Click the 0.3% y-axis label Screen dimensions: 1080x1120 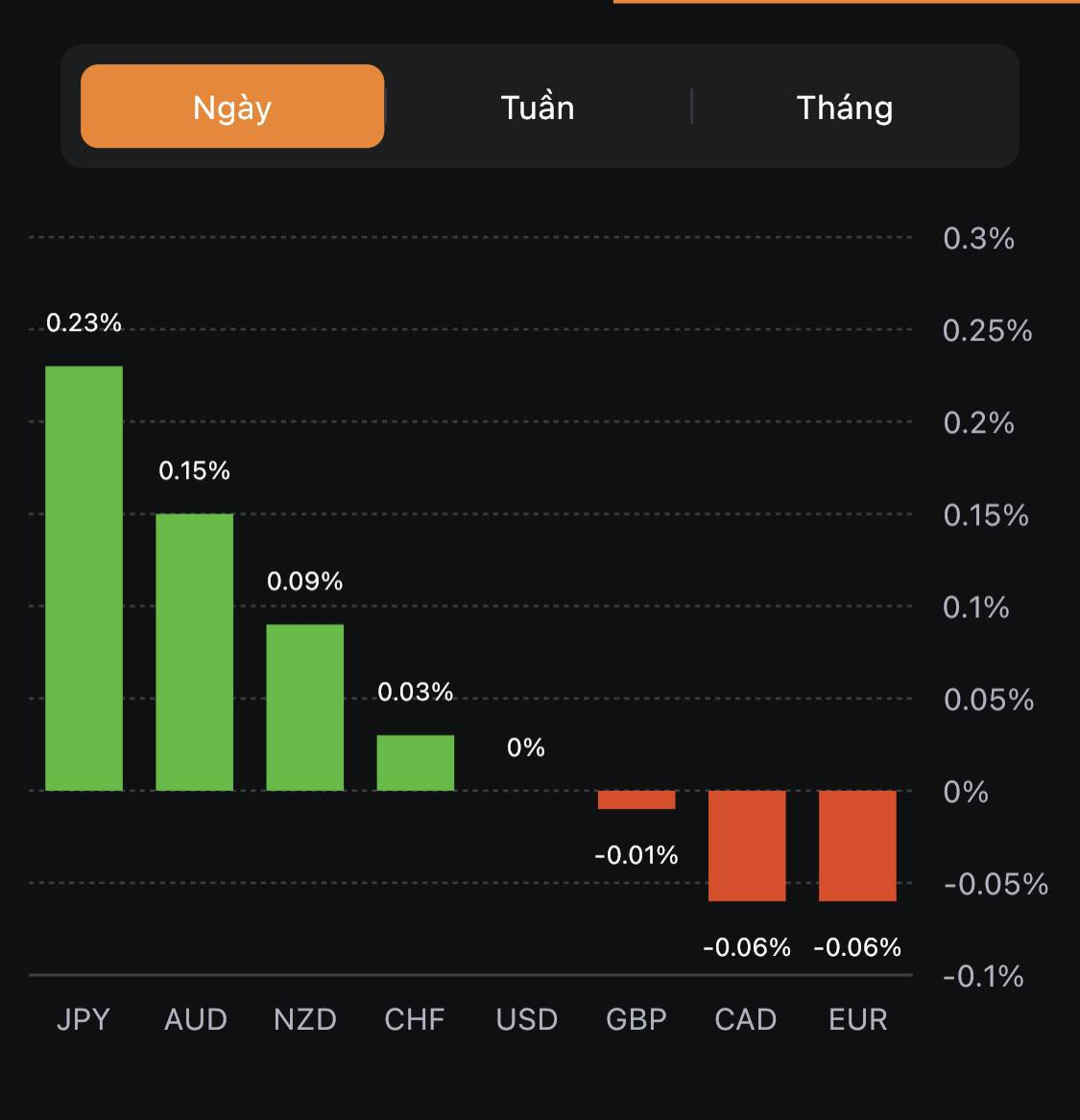pyautogui.click(x=978, y=238)
